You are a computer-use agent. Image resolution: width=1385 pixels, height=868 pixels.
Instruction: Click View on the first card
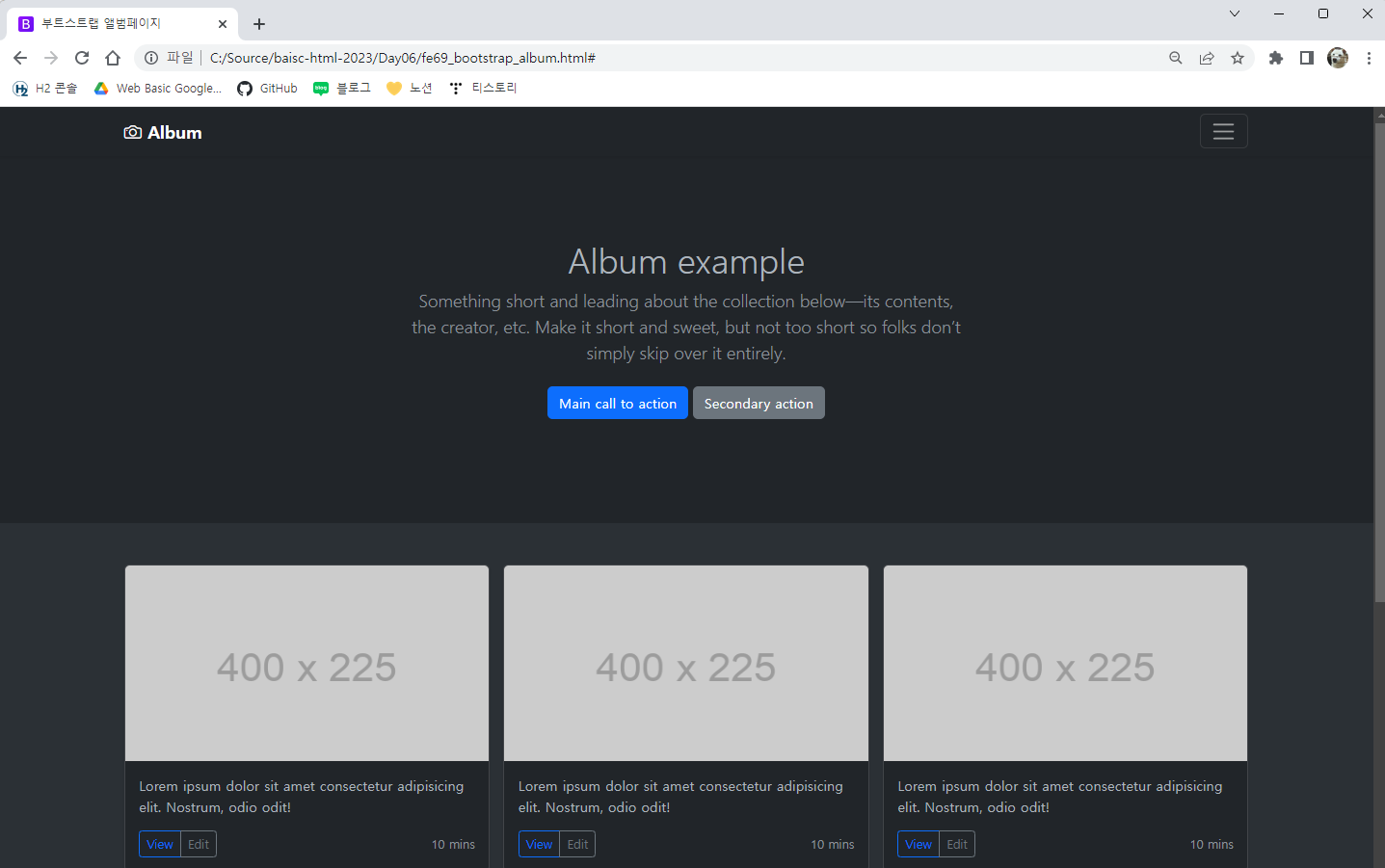(x=160, y=844)
